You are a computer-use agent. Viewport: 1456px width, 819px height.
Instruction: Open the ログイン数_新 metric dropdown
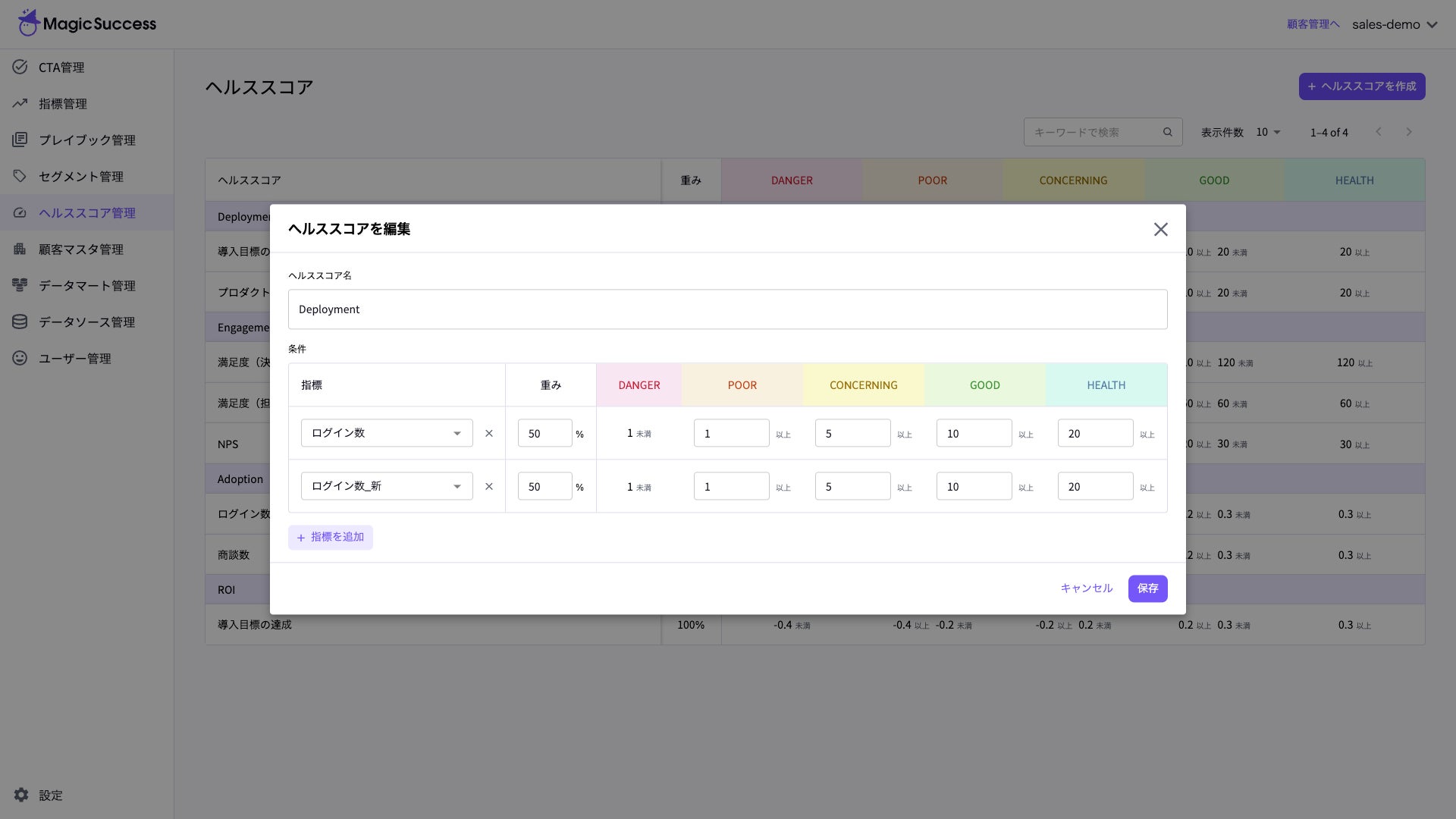387,486
